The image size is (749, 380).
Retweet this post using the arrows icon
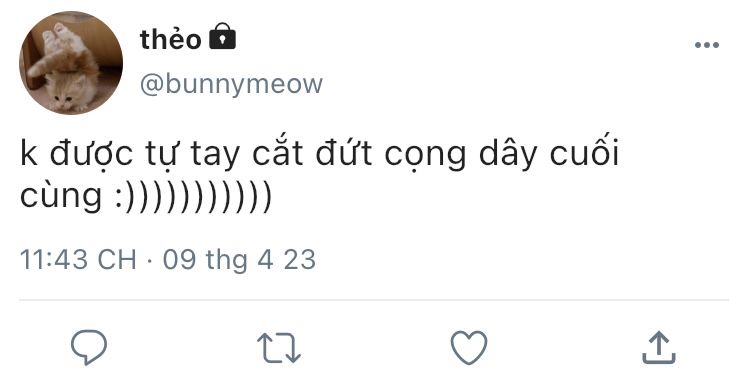click(279, 348)
